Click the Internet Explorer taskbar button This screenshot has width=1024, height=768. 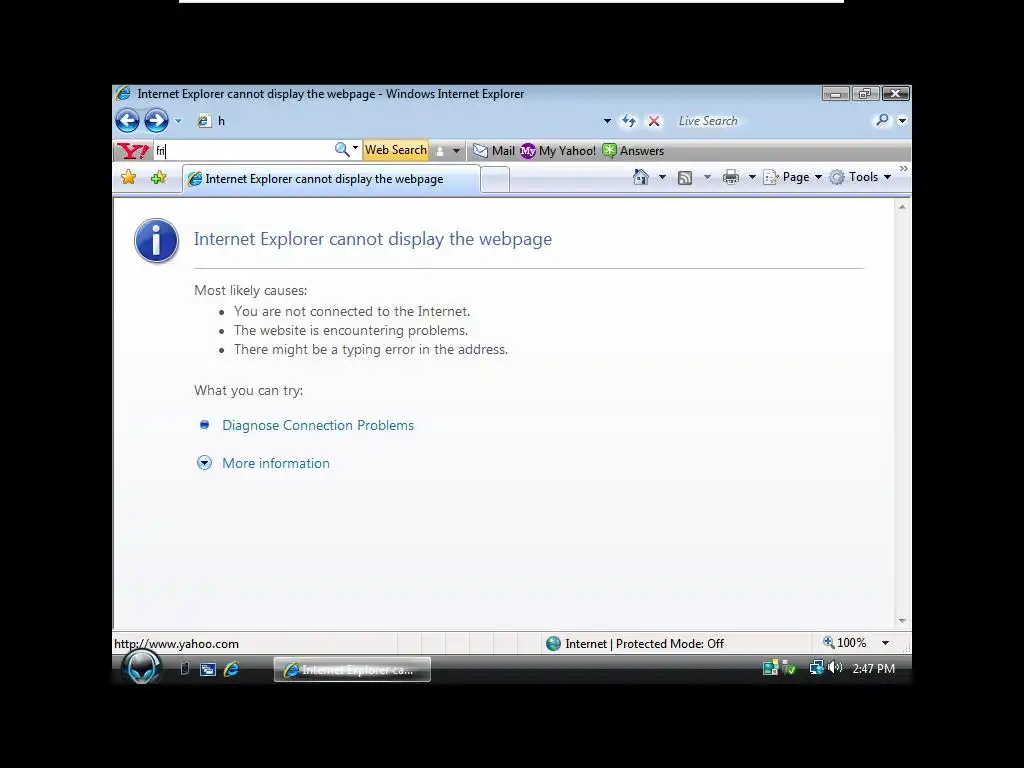click(352, 670)
